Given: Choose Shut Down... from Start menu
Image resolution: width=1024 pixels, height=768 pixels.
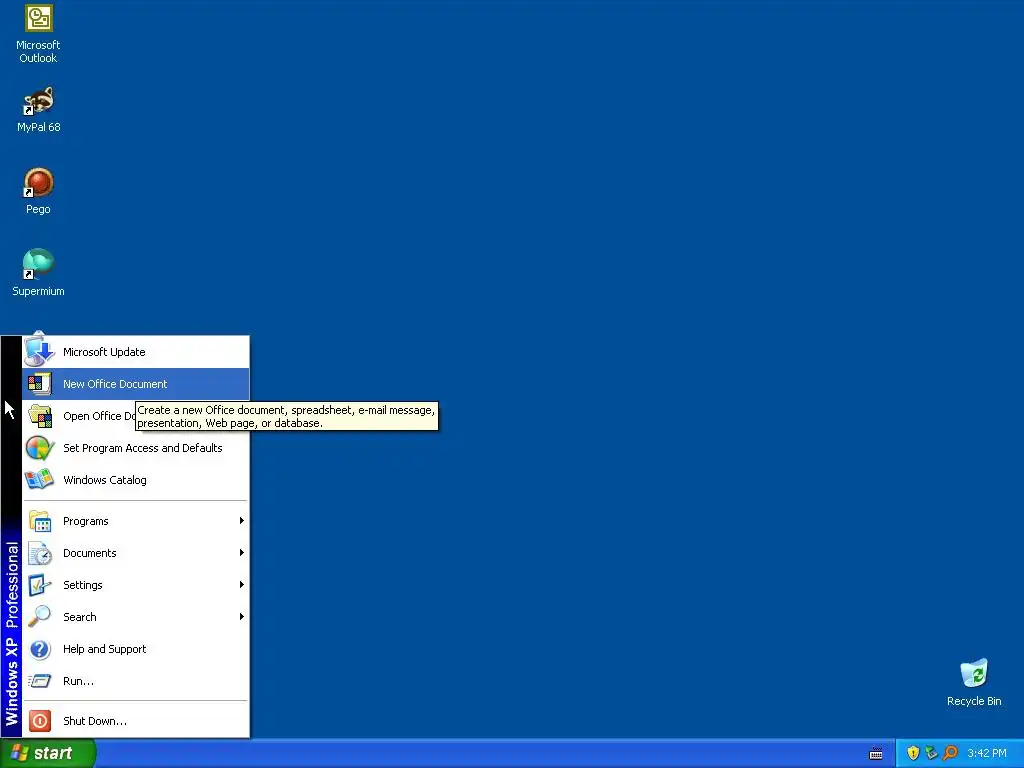Looking at the screenshot, I should coord(136,721).
